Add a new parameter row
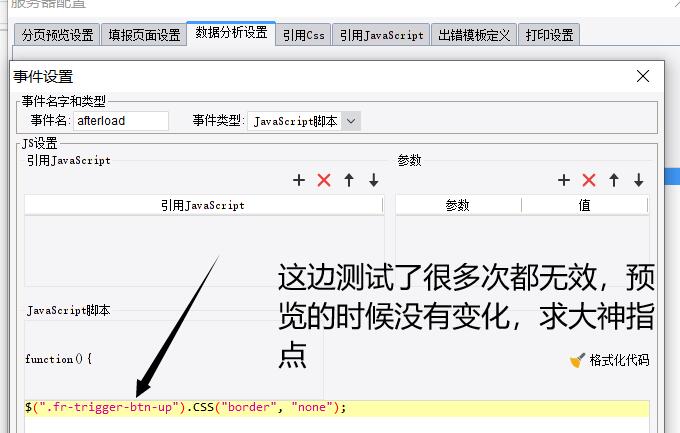This screenshot has width=680, height=433. tap(564, 180)
